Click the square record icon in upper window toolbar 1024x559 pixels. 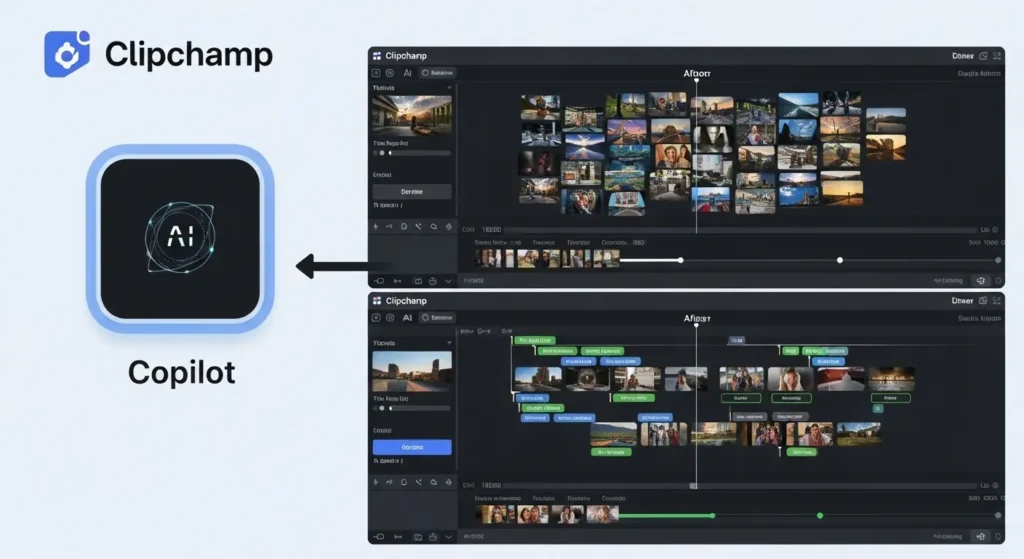point(376,73)
